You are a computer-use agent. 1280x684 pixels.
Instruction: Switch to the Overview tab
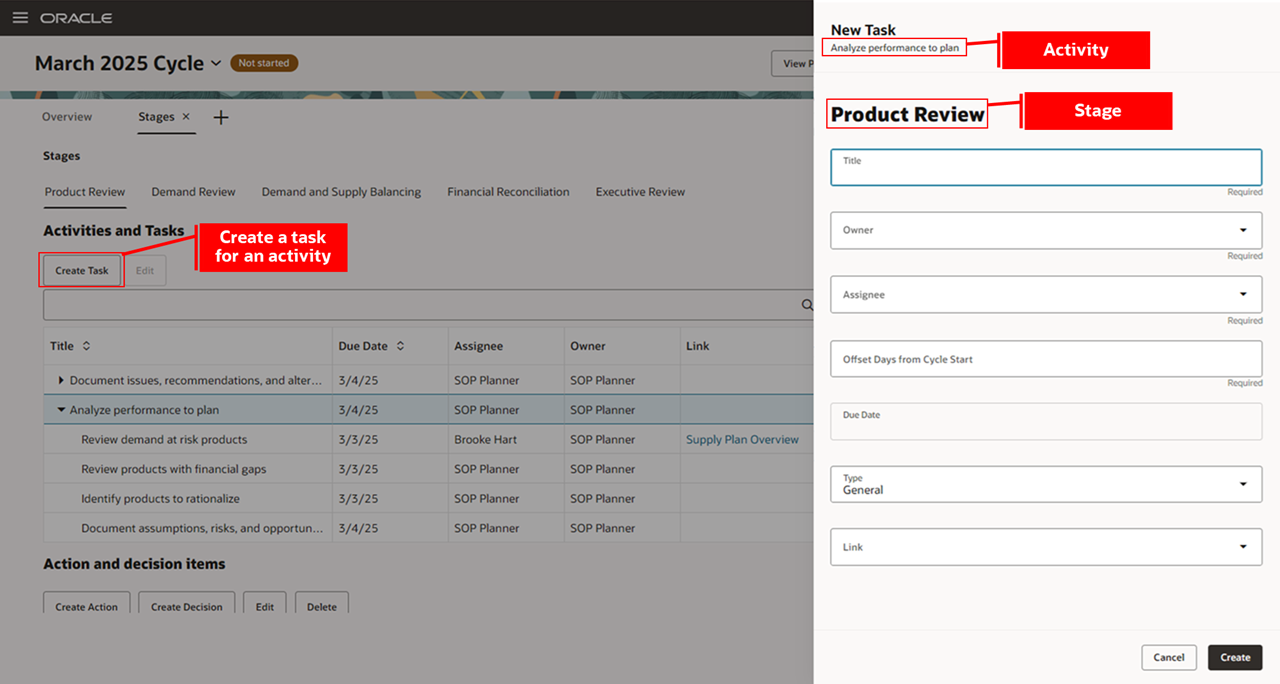pyautogui.click(x=67, y=117)
